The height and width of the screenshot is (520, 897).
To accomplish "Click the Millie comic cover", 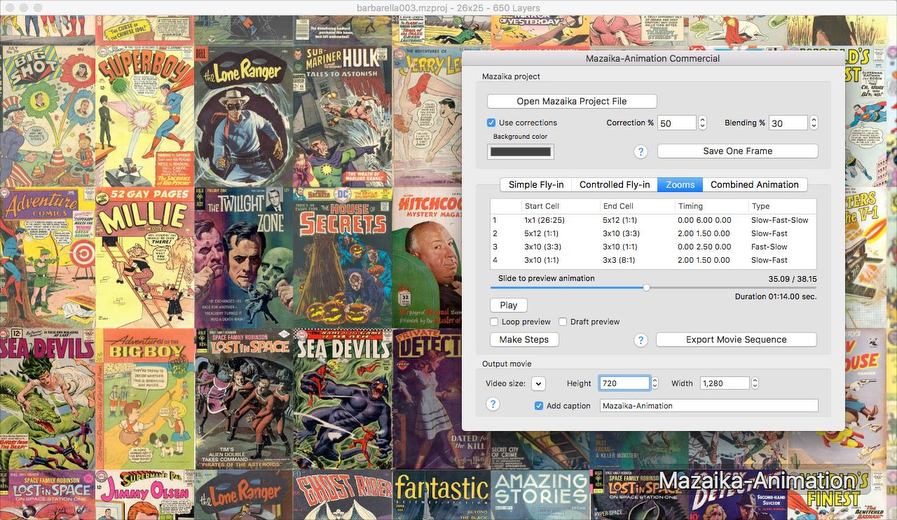I will coord(145,257).
